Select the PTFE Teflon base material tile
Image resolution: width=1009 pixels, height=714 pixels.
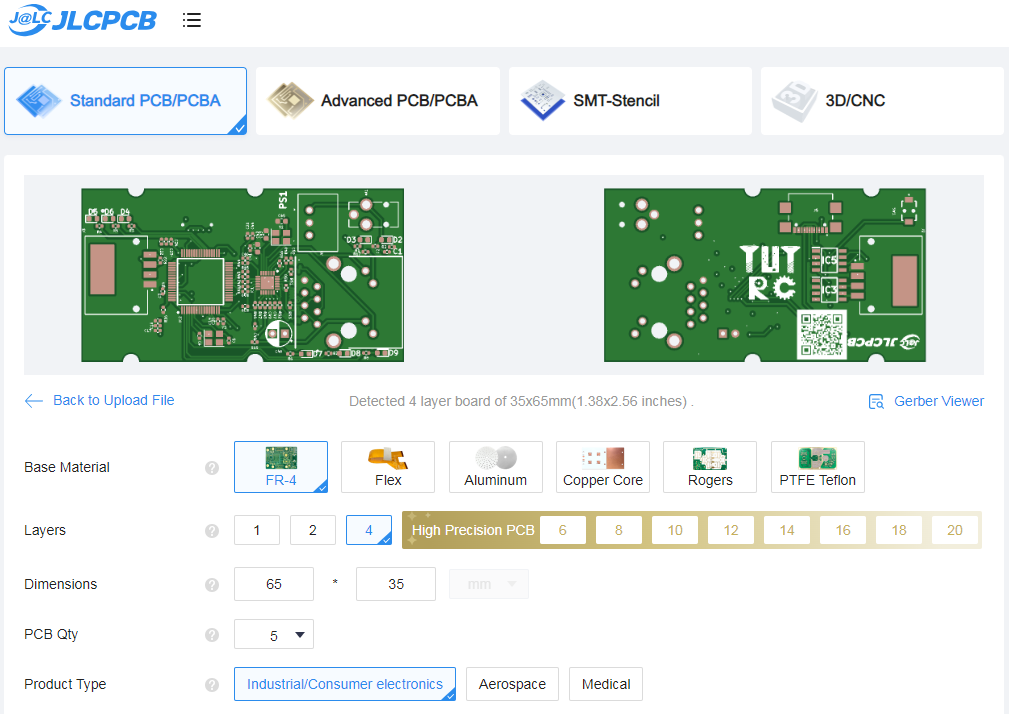click(817, 467)
